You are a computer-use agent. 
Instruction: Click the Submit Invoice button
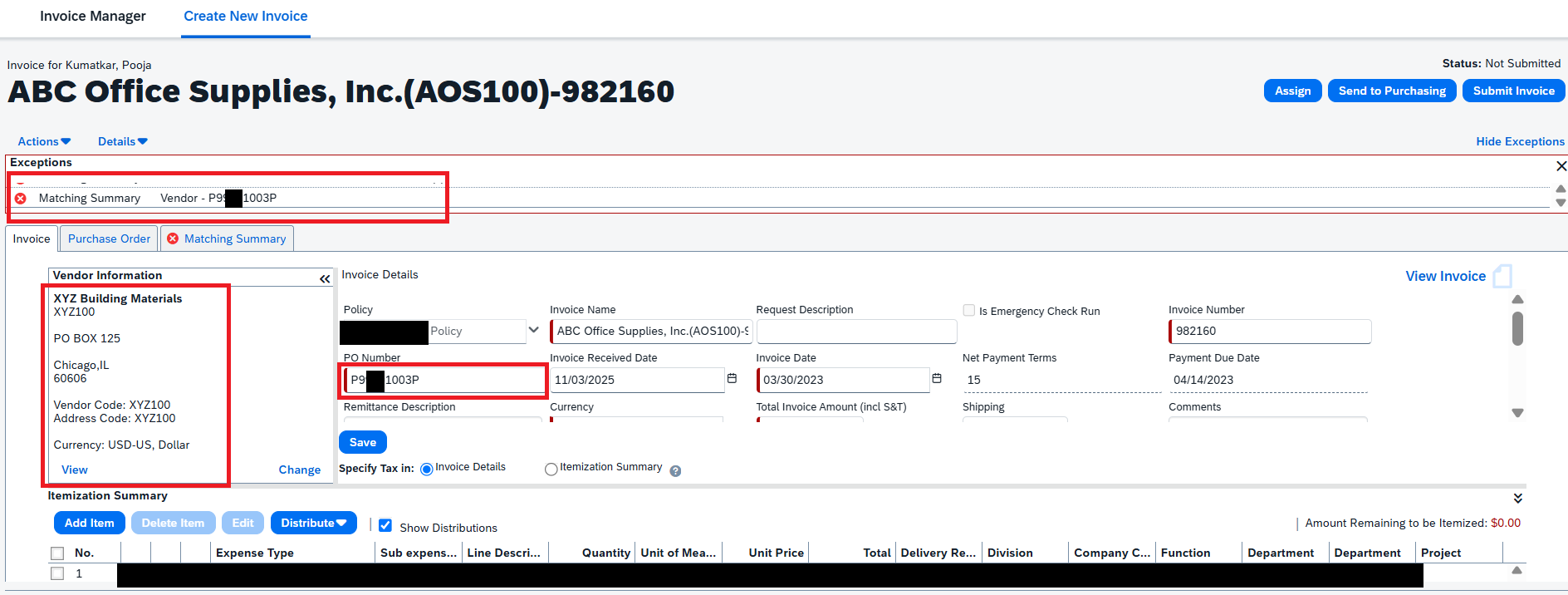1513,91
